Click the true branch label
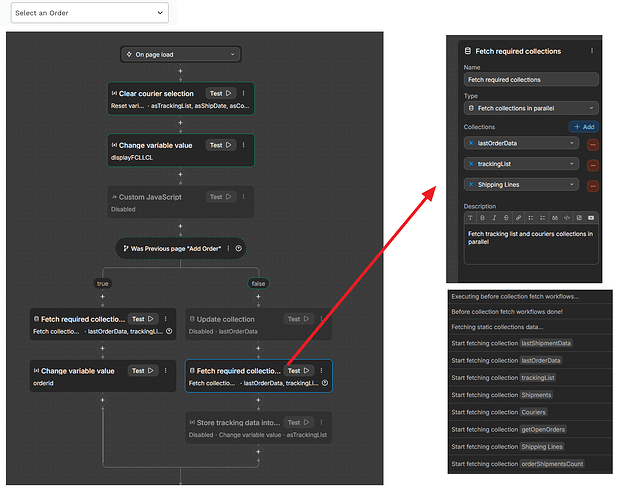629x500 pixels. [103, 284]
